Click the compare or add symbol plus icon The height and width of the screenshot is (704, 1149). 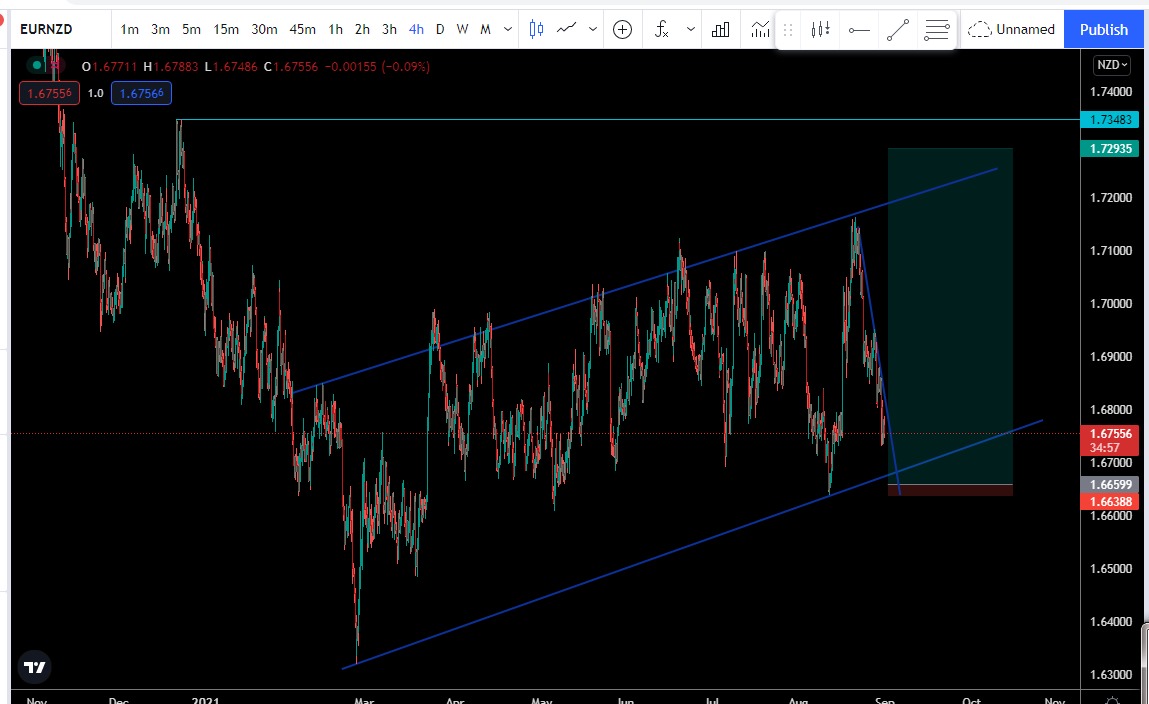click(x=622, y=29)
